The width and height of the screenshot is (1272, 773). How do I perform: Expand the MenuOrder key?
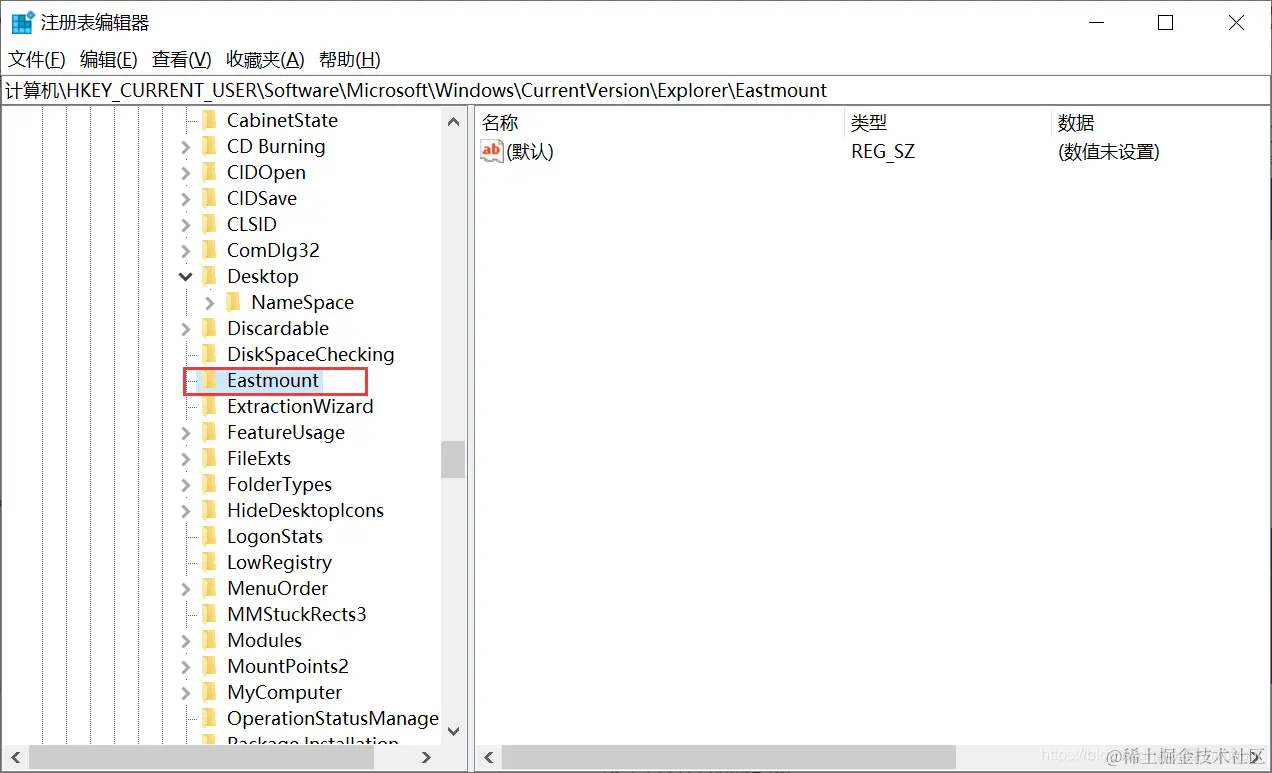coord(186,589)
